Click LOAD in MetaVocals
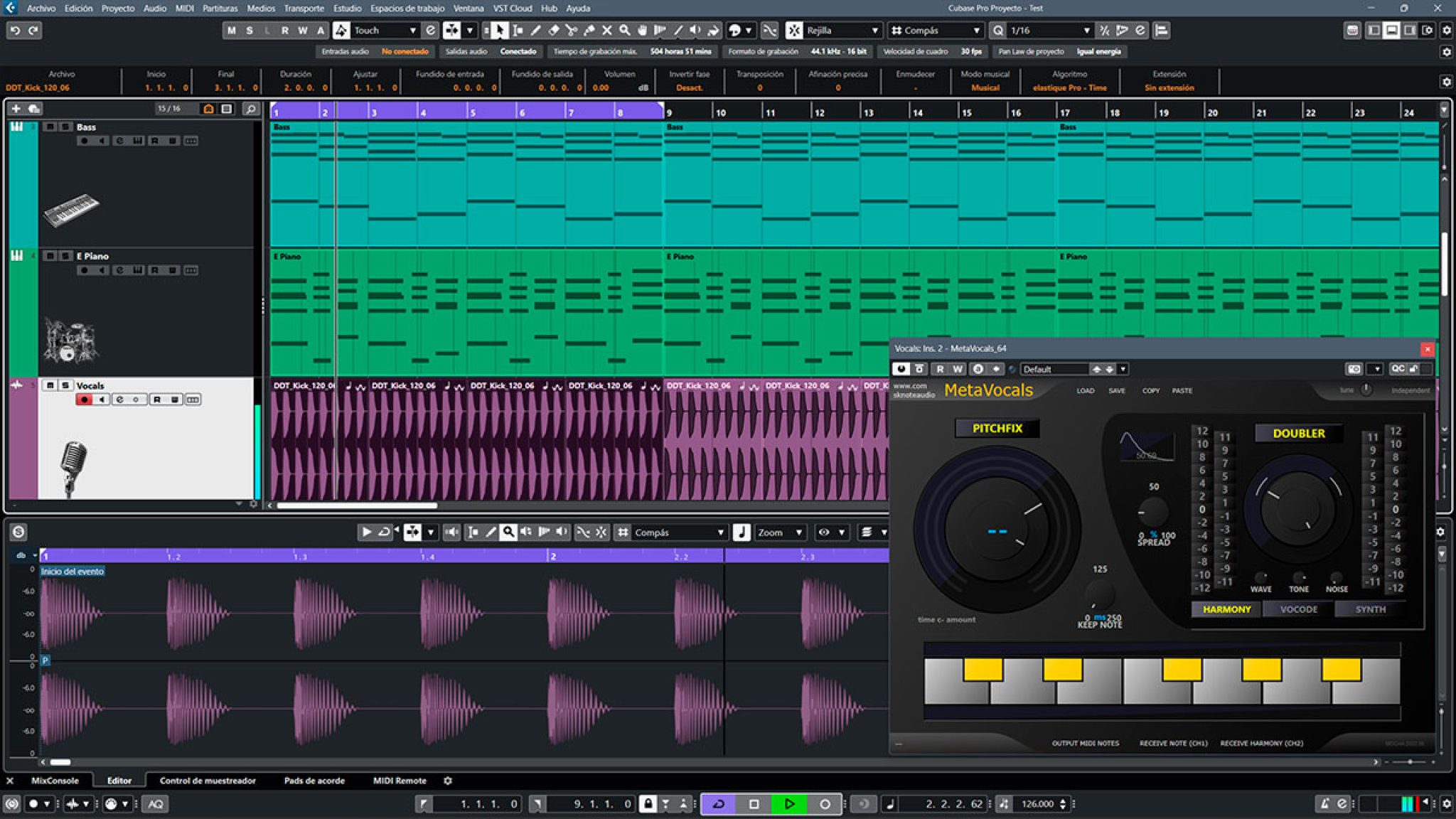 point(1085,390)
